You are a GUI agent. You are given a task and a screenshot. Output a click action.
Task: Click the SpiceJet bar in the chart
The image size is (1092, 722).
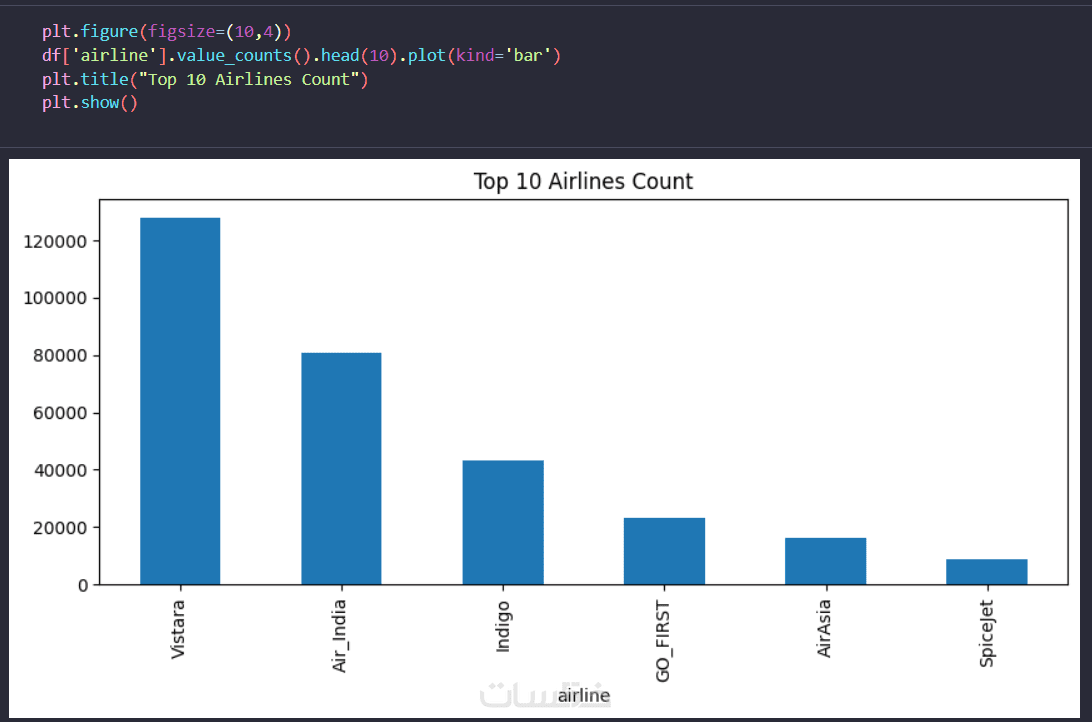987,572
